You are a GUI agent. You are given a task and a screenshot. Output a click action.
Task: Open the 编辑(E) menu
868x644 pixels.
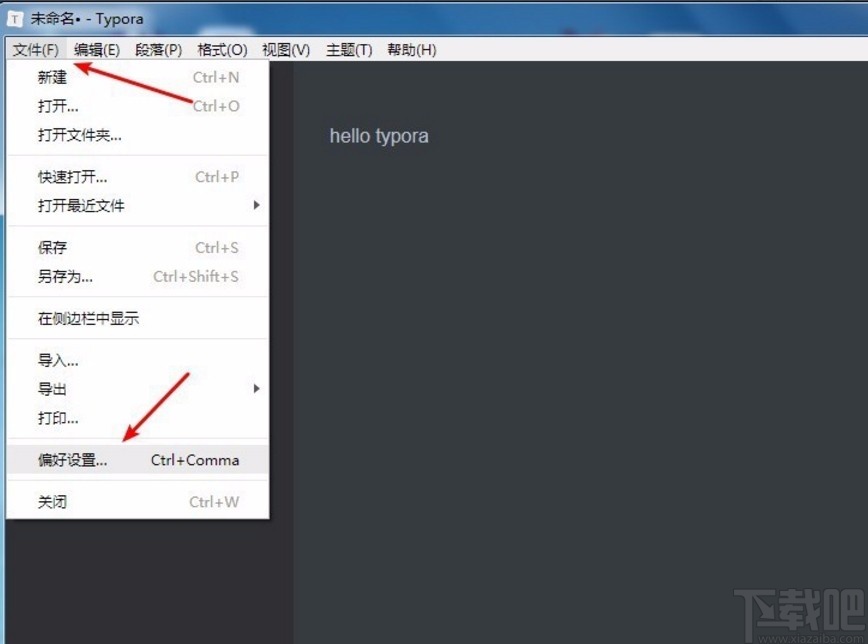(96, 49)
